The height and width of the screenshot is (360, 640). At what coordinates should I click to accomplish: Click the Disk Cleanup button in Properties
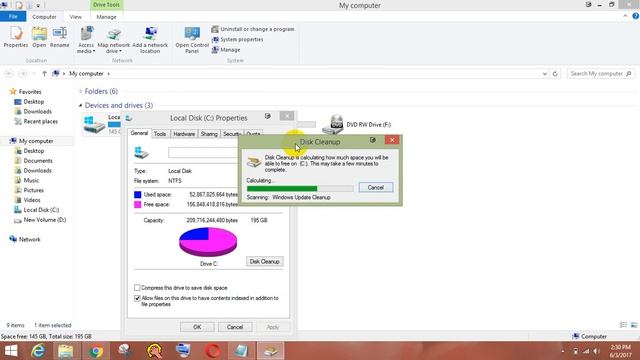tap(264, 261)
